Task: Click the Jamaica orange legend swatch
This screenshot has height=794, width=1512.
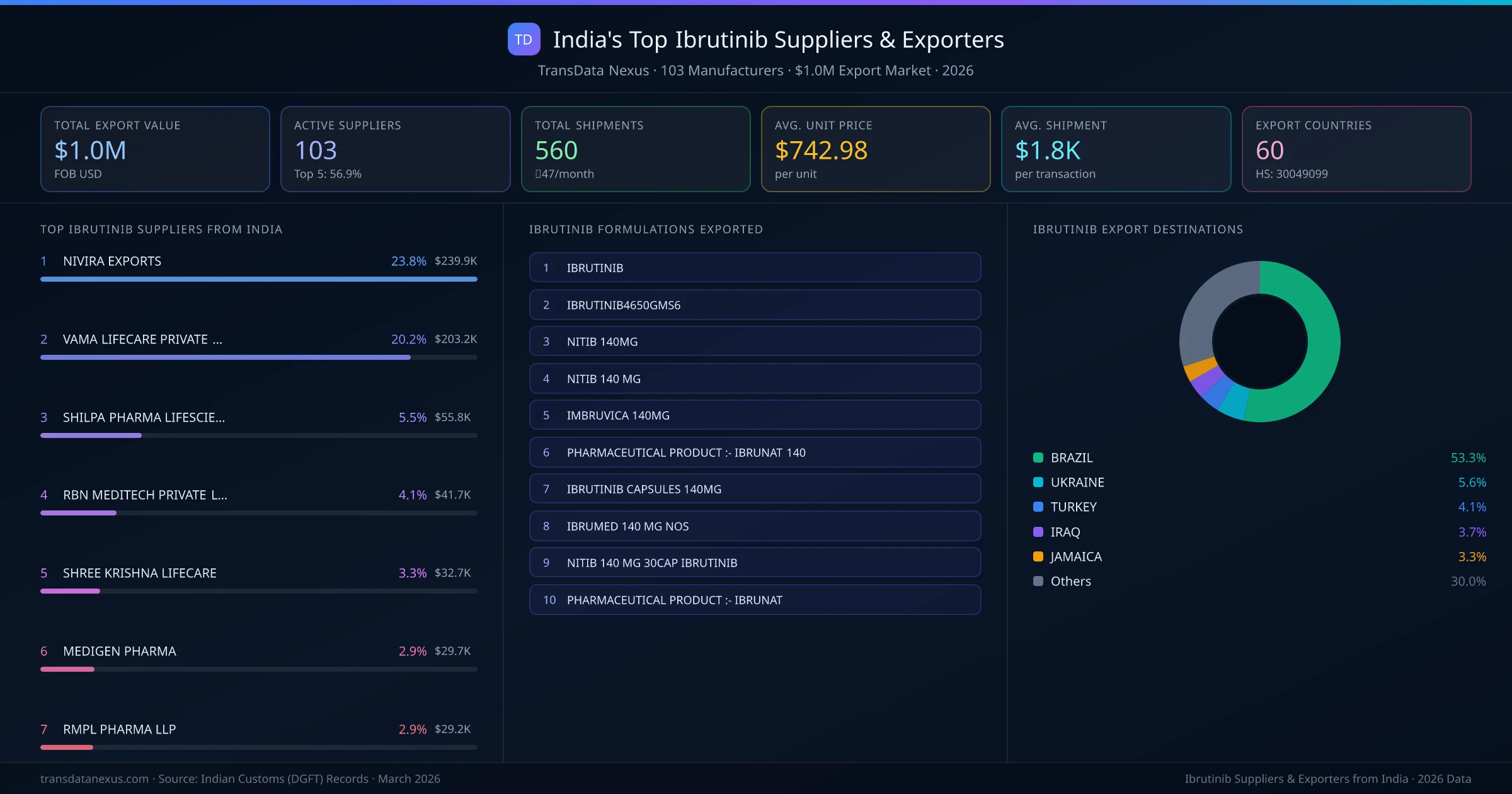Action: coord(1038,556)
